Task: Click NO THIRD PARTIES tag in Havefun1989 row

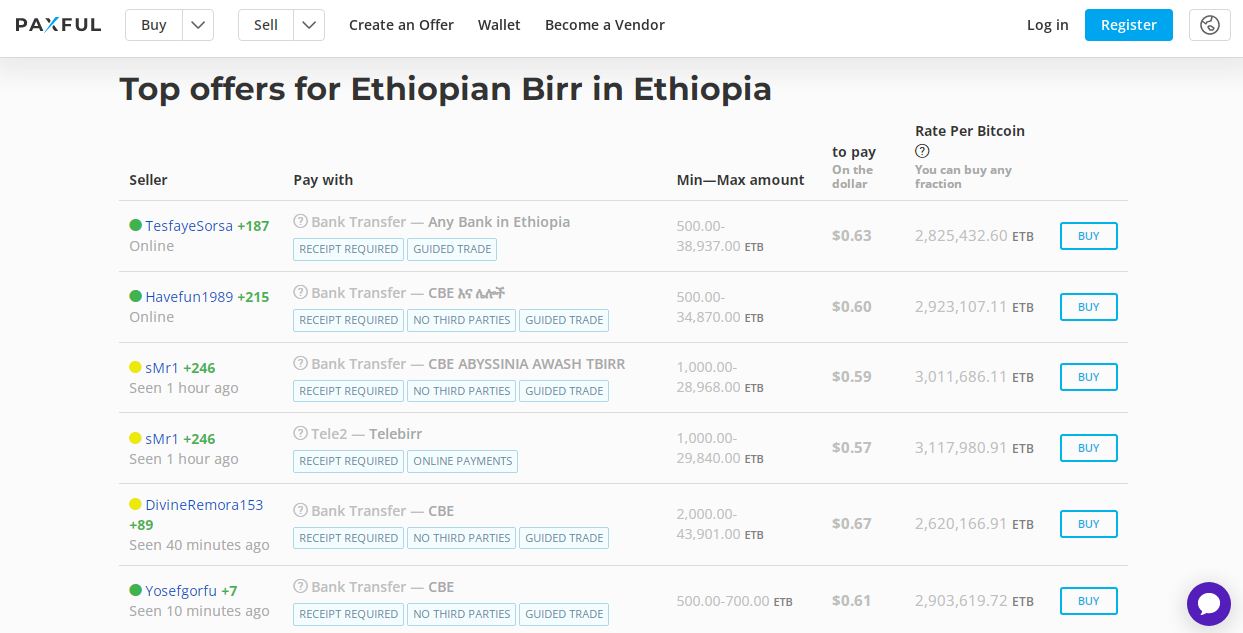Action: point(461,320)
